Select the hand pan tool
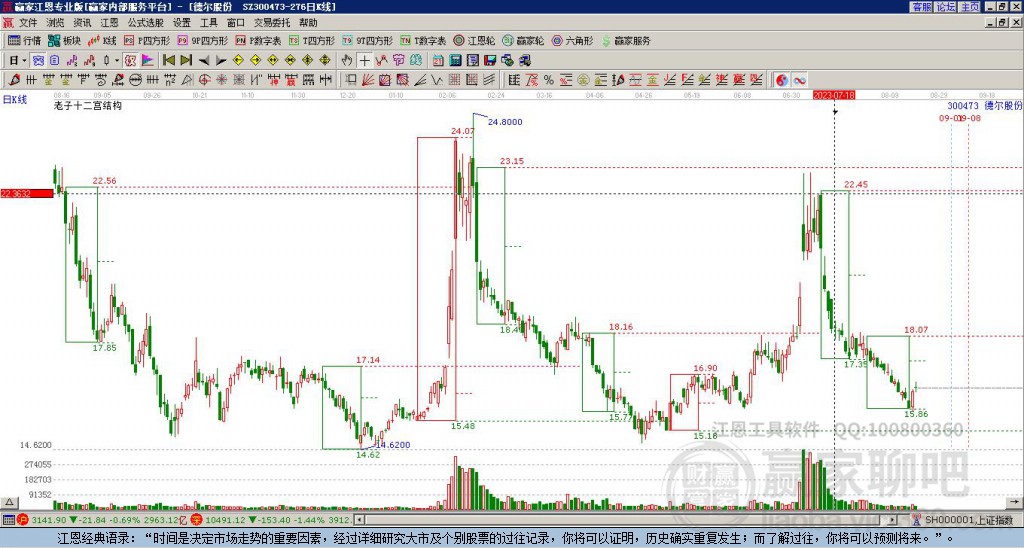1024x548 pixels. [347, 61]
